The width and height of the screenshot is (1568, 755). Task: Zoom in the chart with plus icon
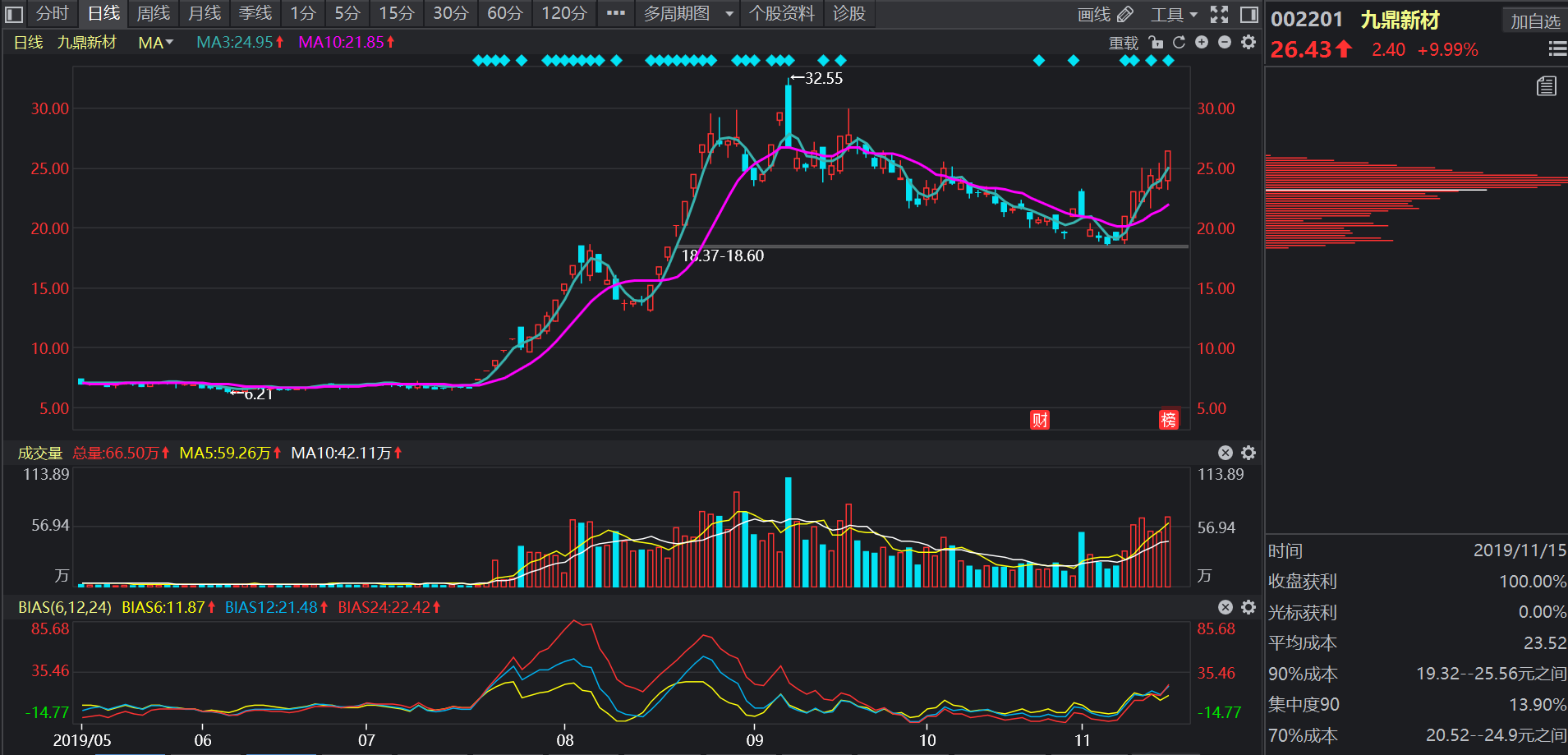tap(1202, 42)
